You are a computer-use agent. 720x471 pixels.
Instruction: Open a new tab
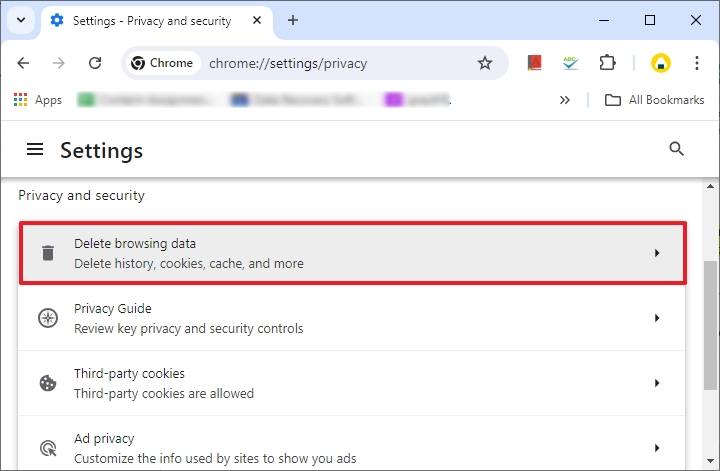point(293,20)
